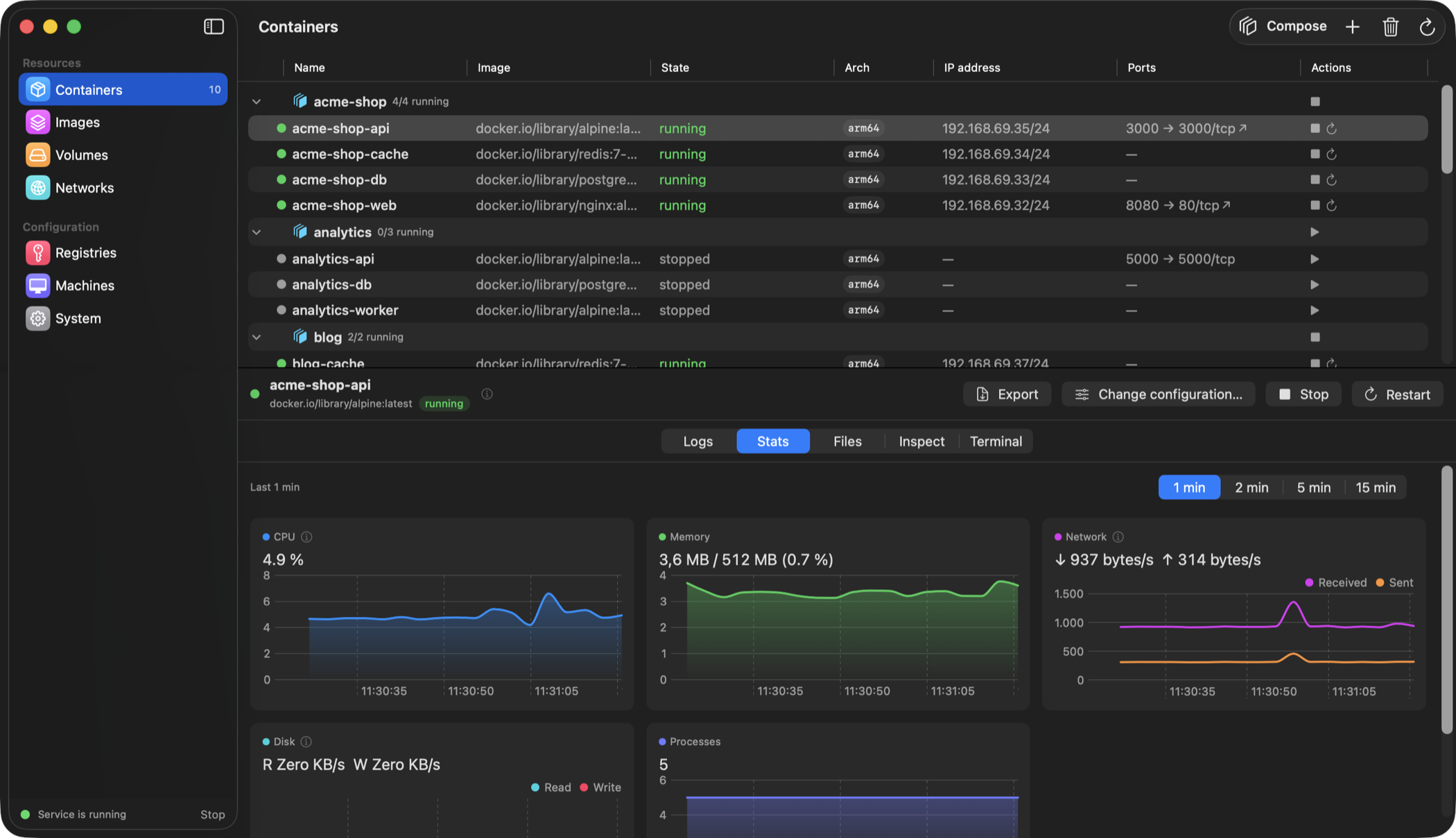Viewport: 1456px width, 838px height.
Task: Start the analytics-db container
Action: [x=1315, y=285]
